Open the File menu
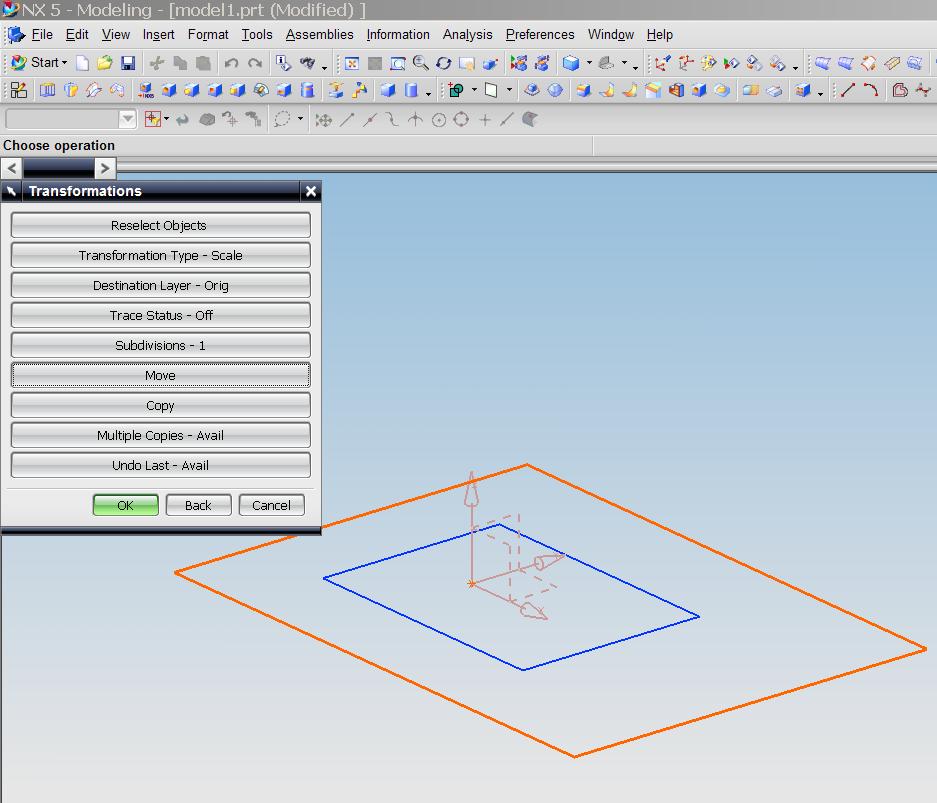Screen dimensions: 937x803 (x=42, y=35)
